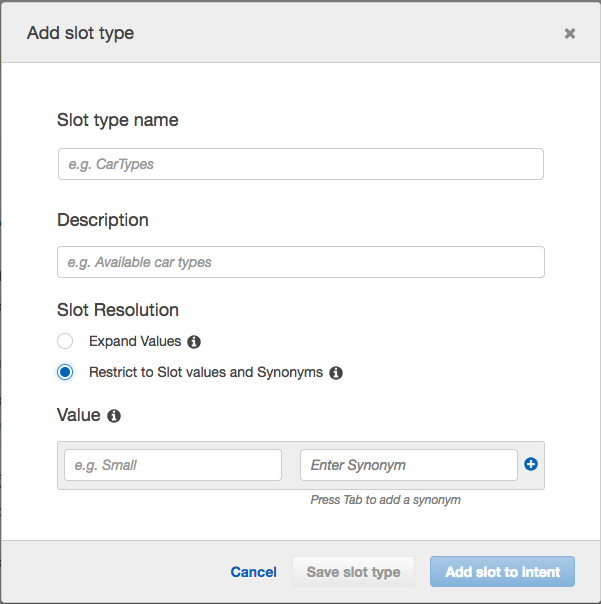Click the Add slot type dialog title
The height and width of the screenshot is (604, 601).
[x=80, y=33]
